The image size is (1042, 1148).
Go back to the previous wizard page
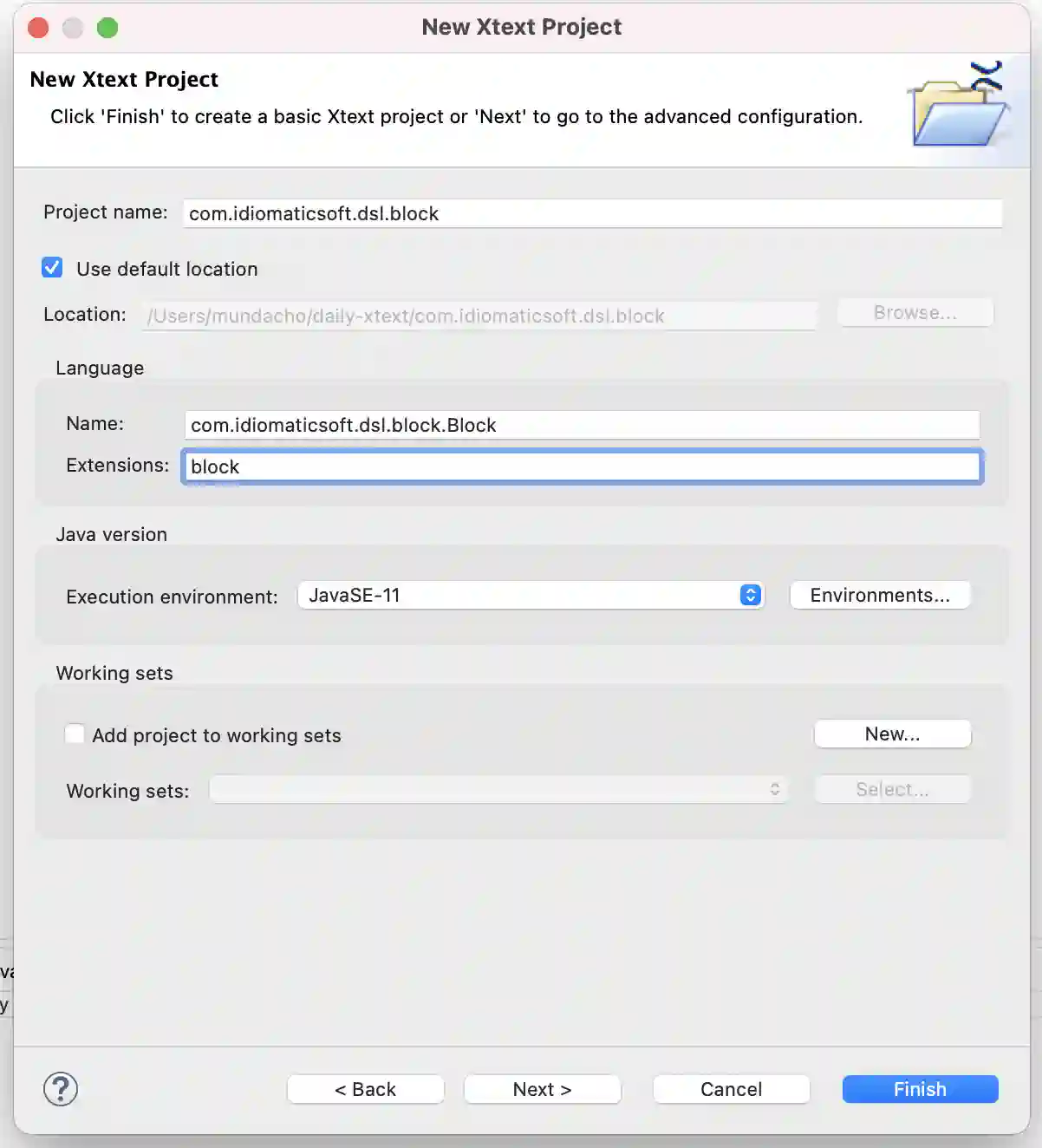tap(365, 1089)
